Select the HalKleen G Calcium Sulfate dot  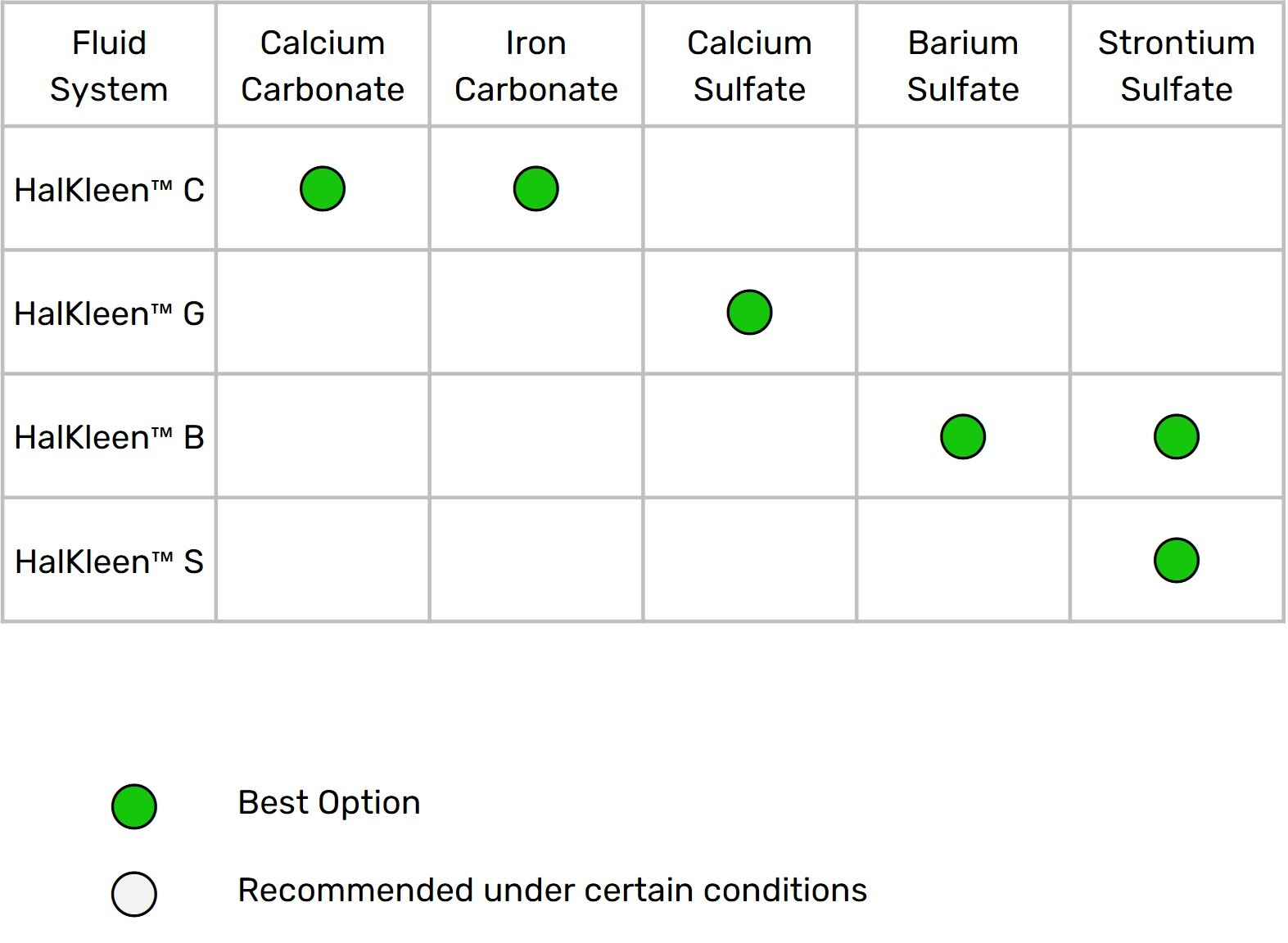tap(749, 313)
